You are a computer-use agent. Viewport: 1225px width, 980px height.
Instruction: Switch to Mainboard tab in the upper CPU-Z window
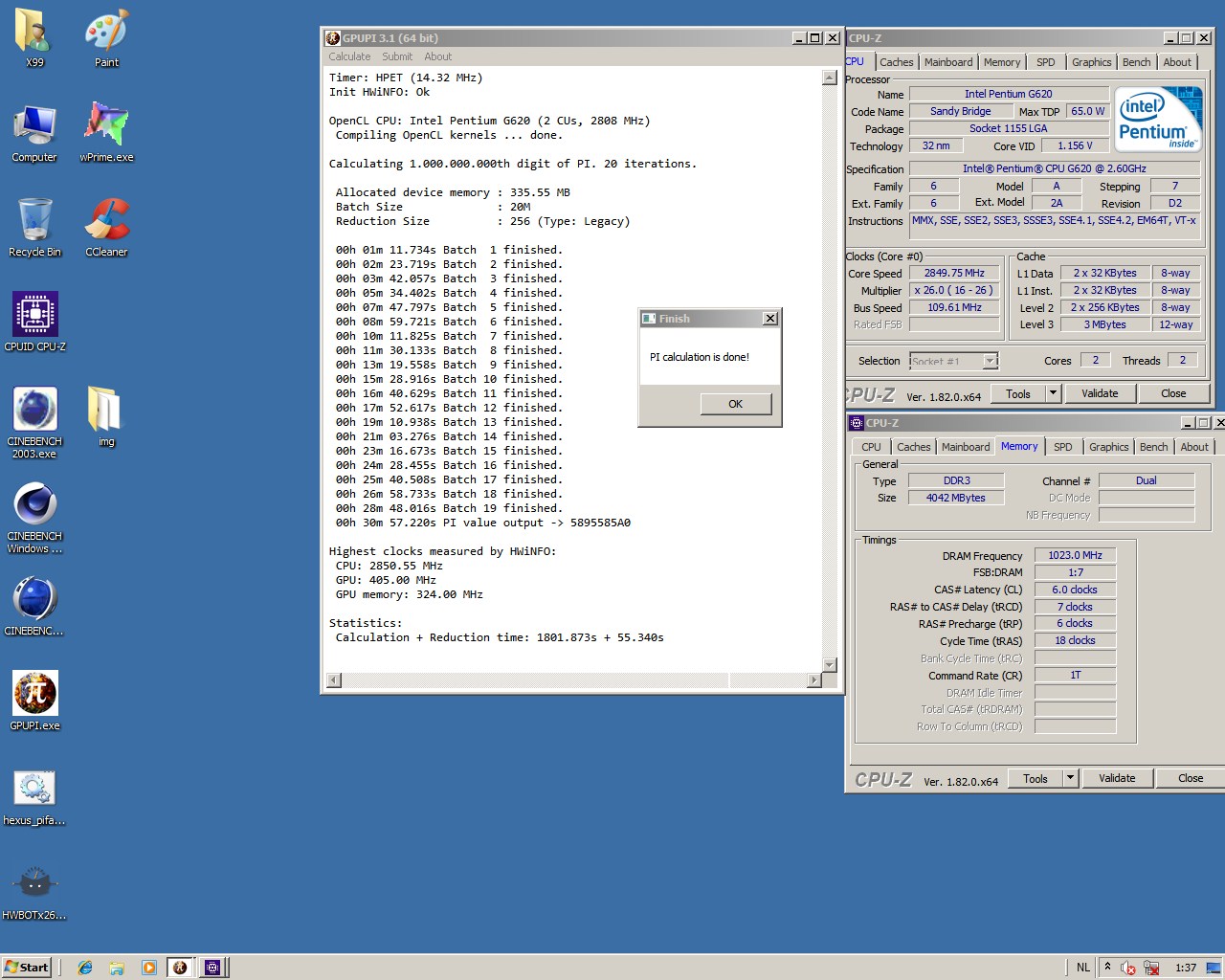pyautogui.click(x=948, y=62)
